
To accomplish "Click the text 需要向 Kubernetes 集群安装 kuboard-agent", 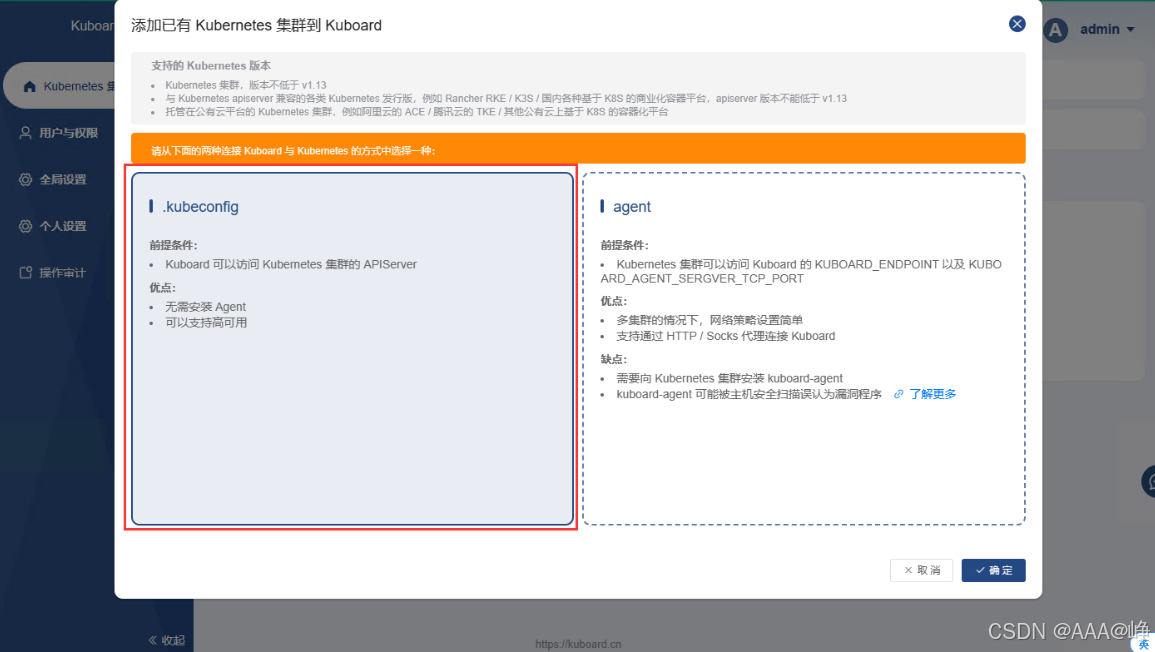I will click(x=729, y=378).
